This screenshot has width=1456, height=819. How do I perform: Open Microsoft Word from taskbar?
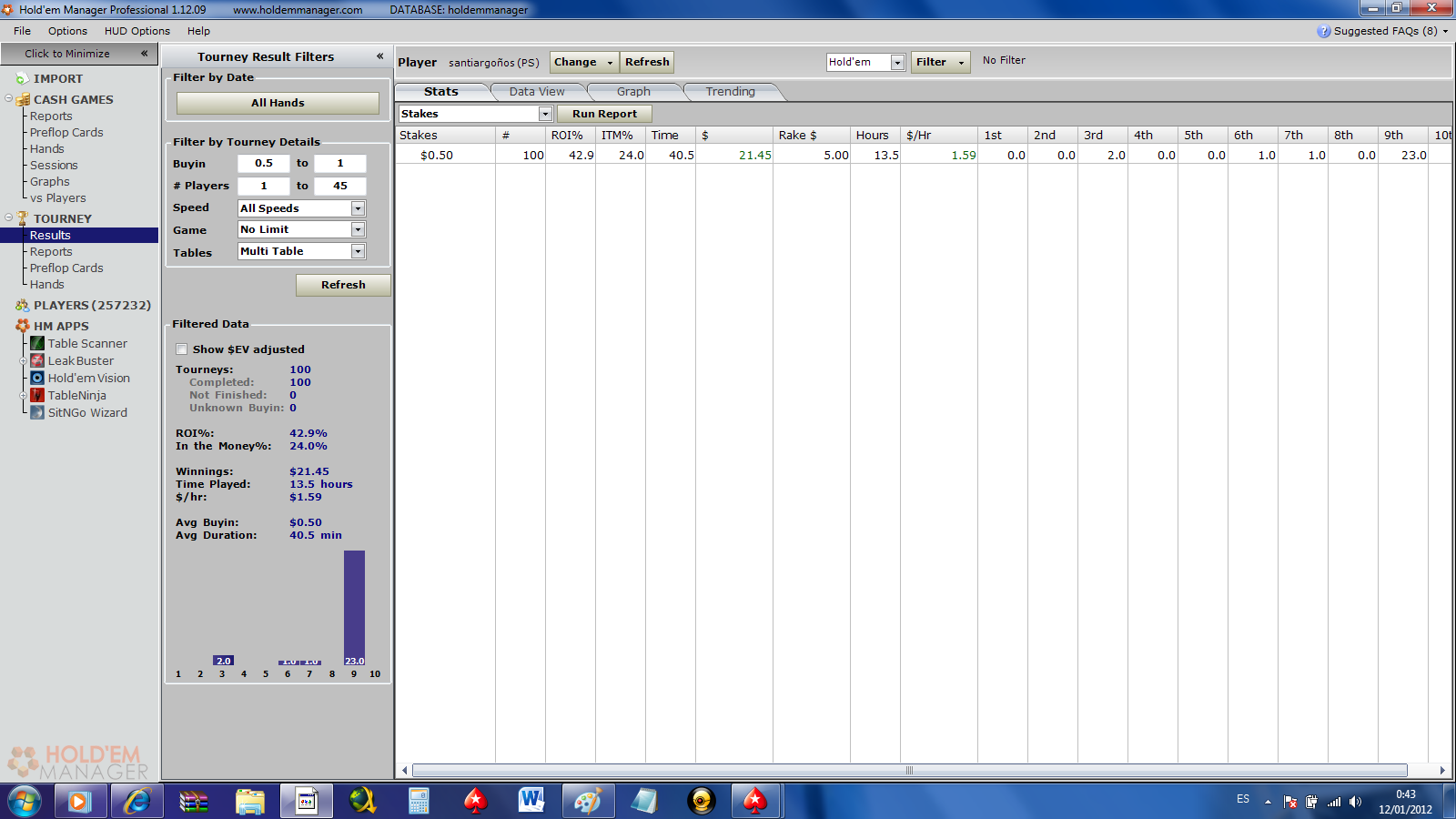[531, 802]
